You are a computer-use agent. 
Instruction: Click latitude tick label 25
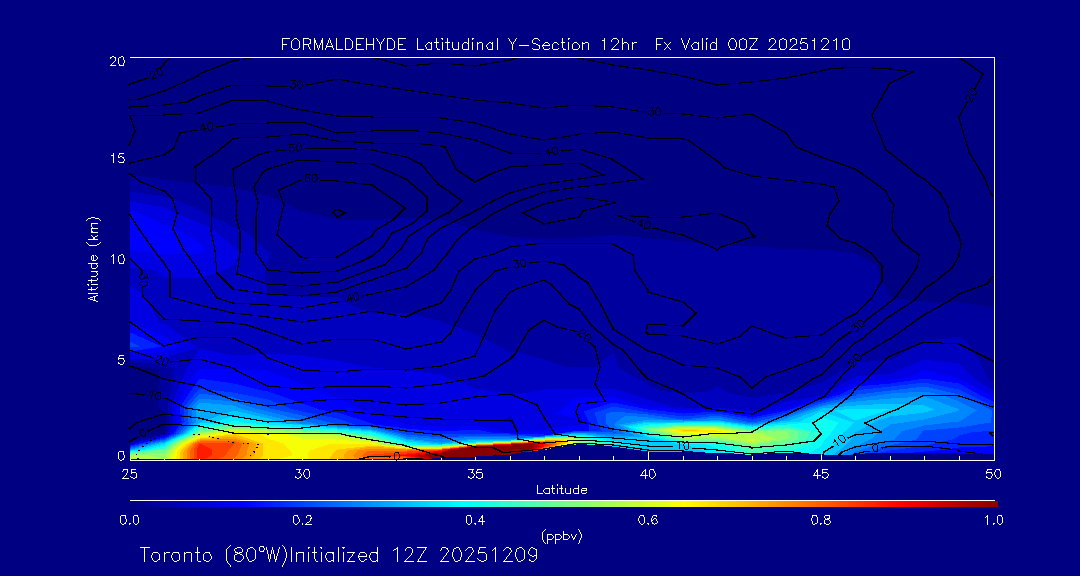pyautogui.click(x=129, y=473)
